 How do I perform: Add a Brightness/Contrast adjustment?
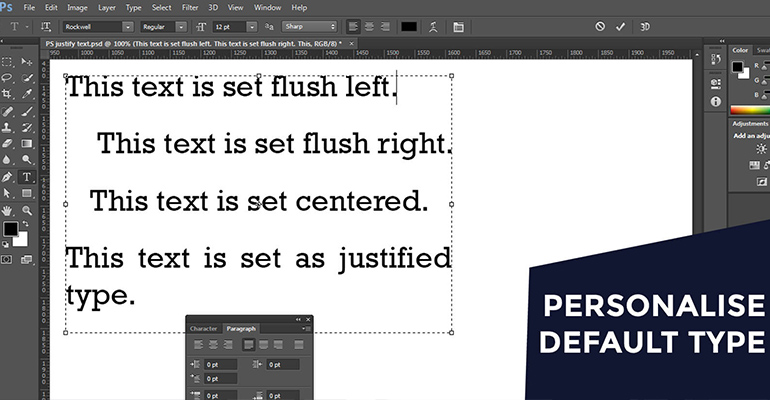761,149
